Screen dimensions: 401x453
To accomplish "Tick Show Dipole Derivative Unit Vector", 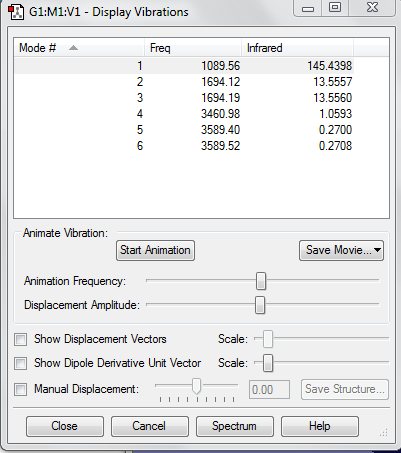I will pyautogui.click(x=21, y=363).
